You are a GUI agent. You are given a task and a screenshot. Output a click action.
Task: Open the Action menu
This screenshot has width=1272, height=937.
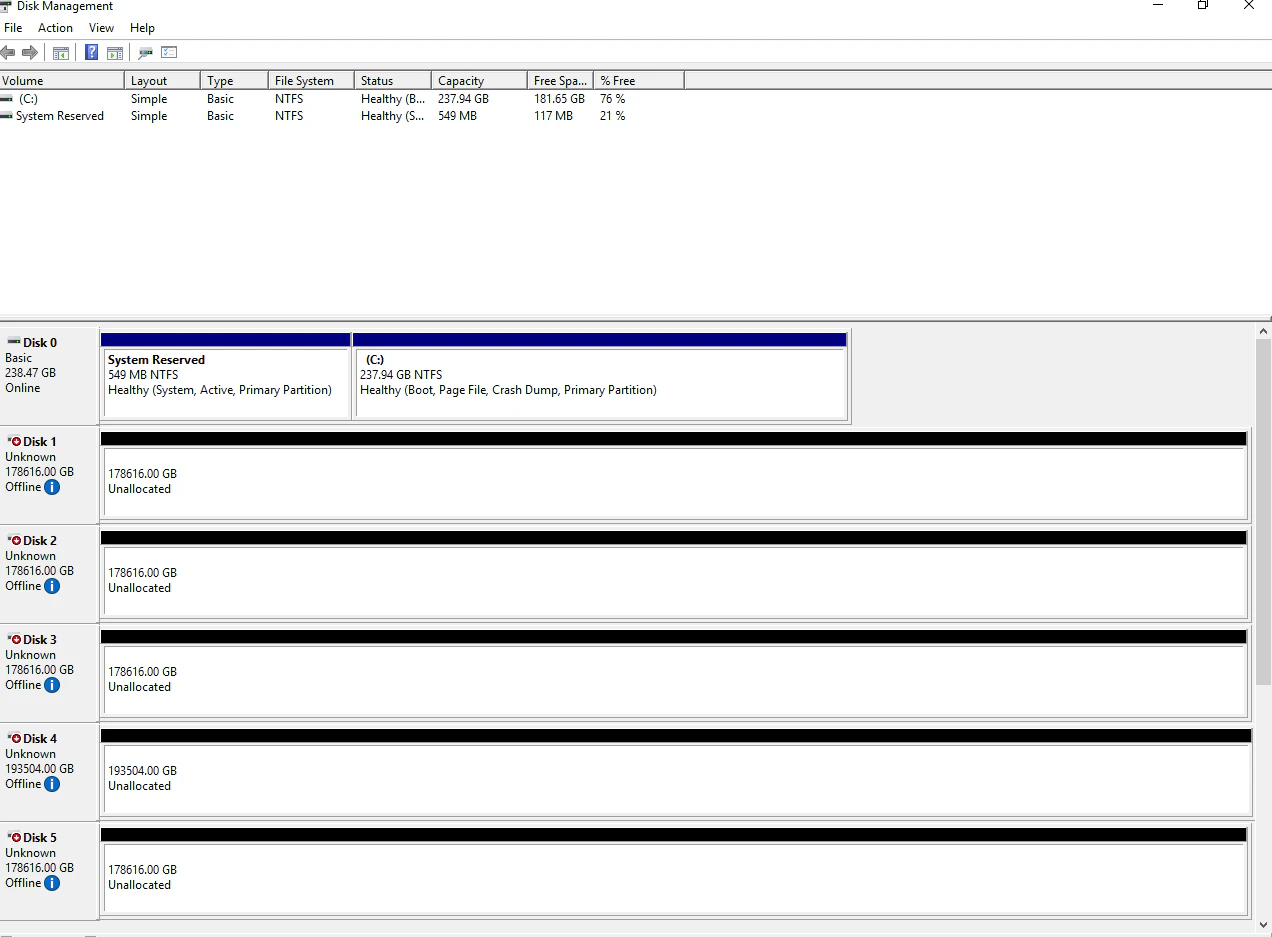click(x=55, y=27)
